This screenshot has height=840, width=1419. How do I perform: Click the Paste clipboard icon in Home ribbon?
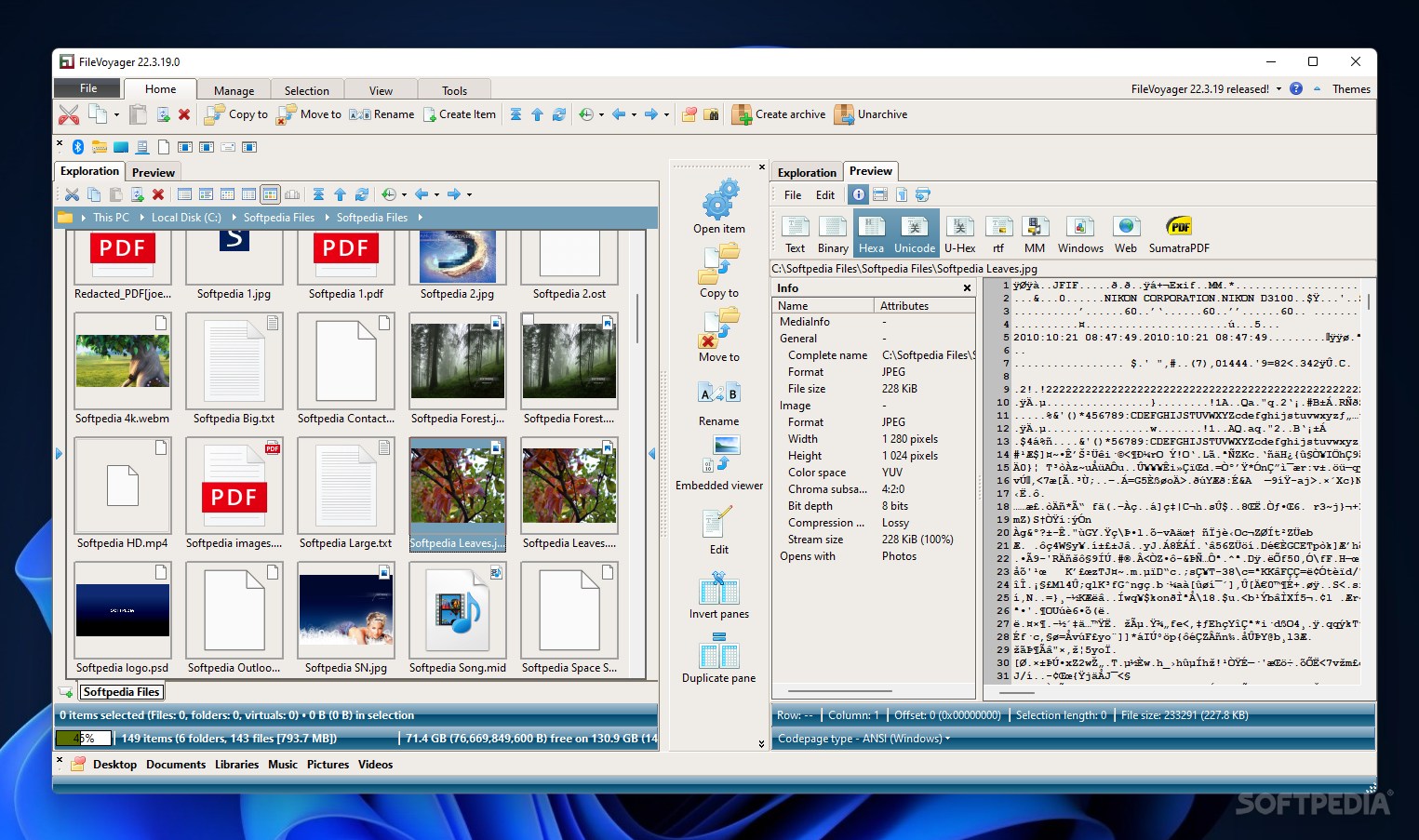pos(138,114)
